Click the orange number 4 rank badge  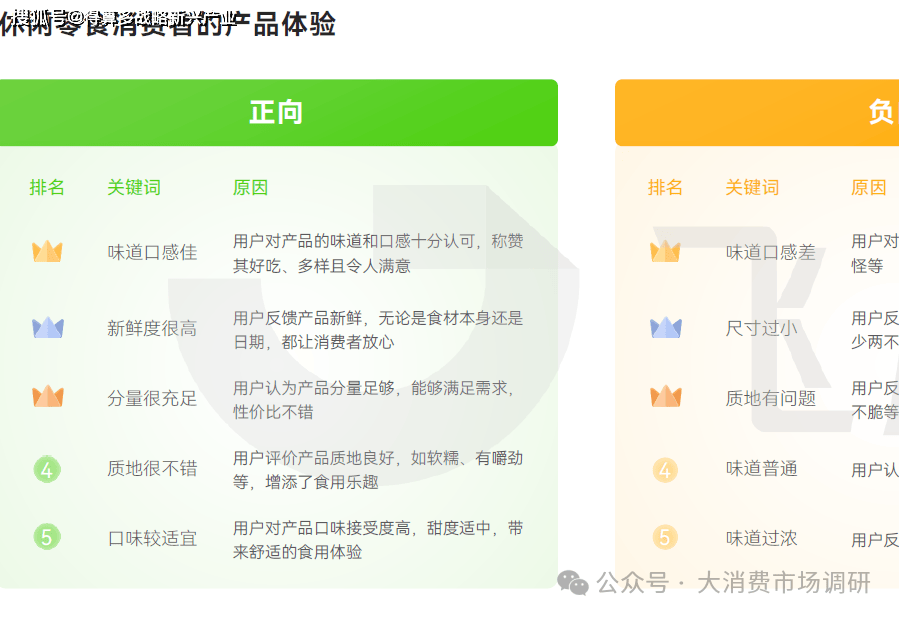(x=665, y=469)
